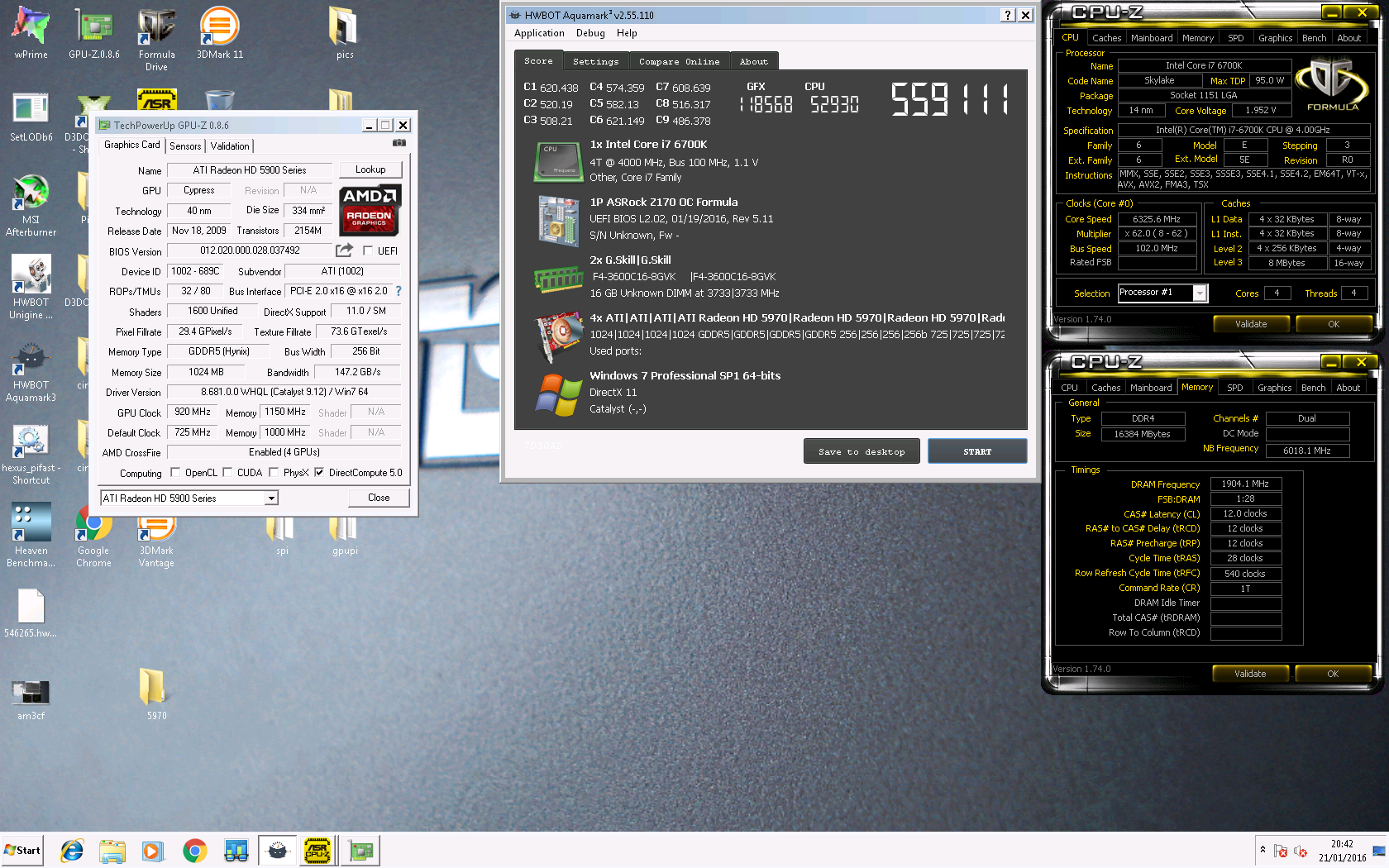
Task: Open Bench tab in top CPU-Z window
Action: point(1314,38)
